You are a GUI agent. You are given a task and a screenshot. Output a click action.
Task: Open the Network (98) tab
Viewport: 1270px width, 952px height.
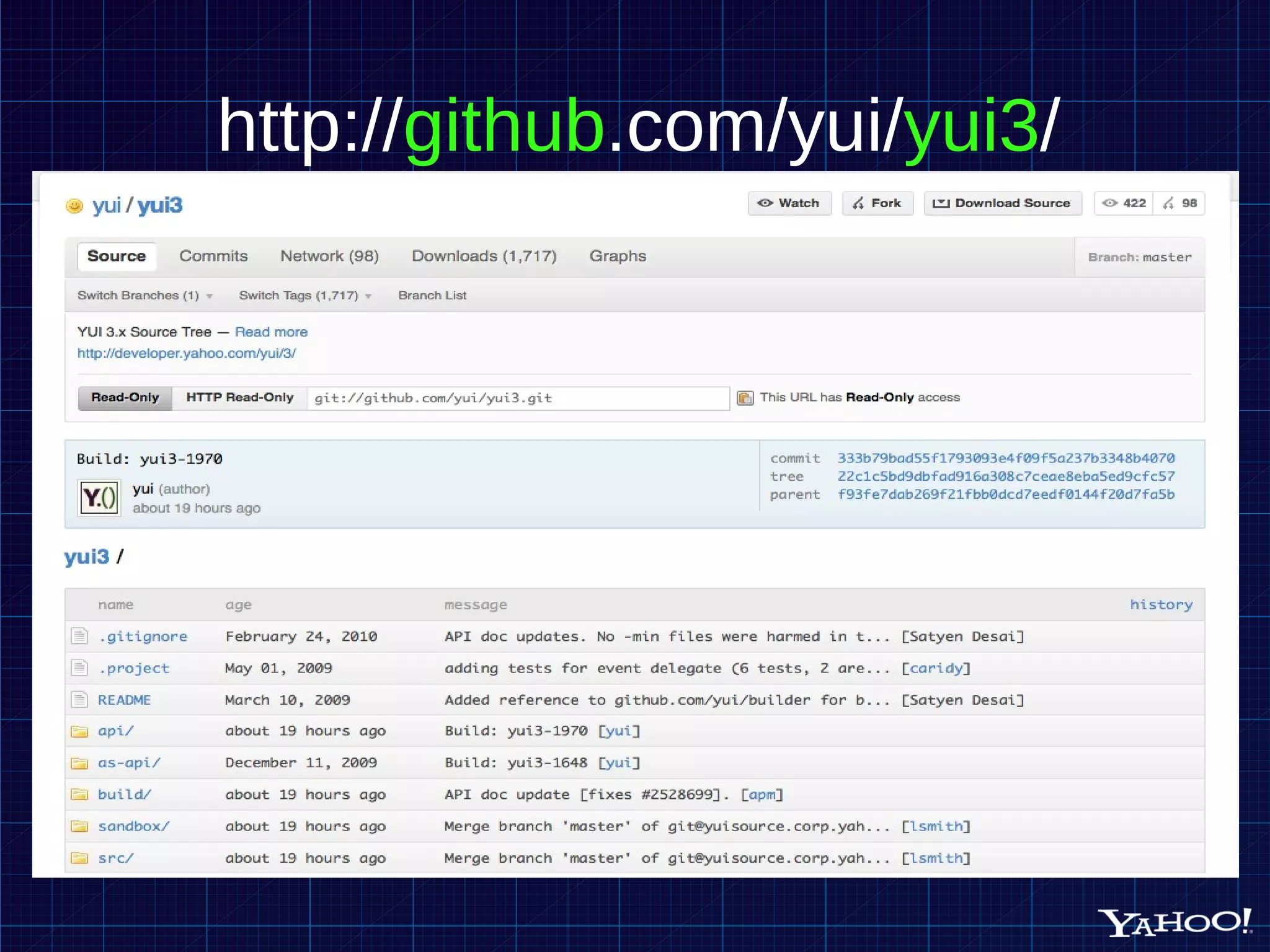pyautogui.click(x=329, y=256)
